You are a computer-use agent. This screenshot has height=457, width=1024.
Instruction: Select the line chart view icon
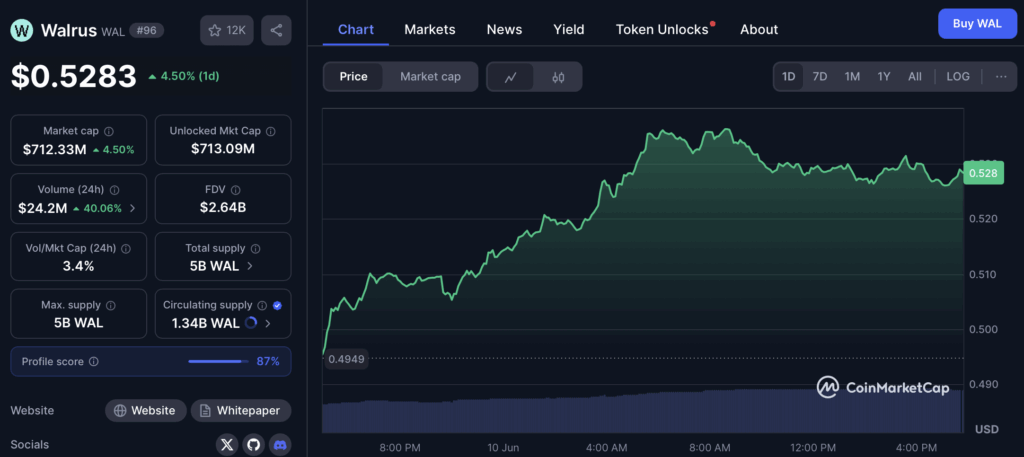(511, 77)
